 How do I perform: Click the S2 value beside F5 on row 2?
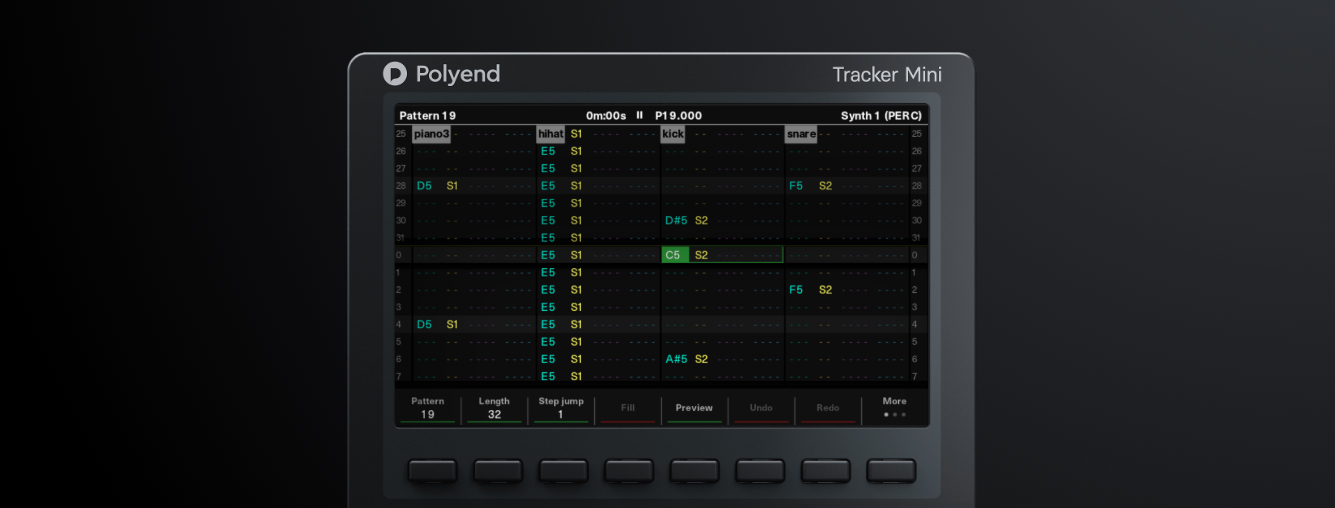point(825,290)
